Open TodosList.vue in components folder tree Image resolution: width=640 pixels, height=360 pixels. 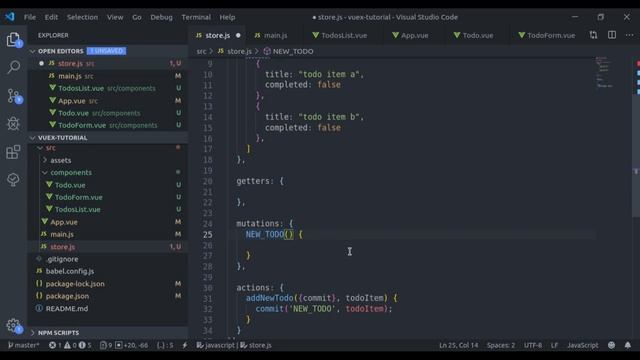coord(108,209)
